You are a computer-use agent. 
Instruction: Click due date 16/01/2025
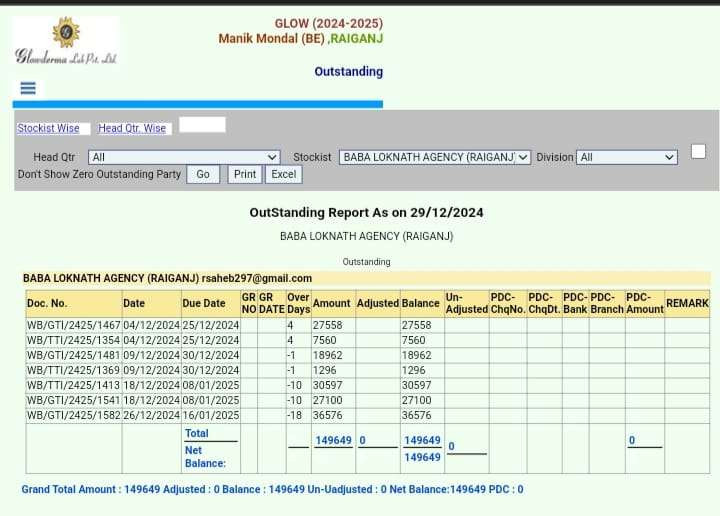coord(211,415)
